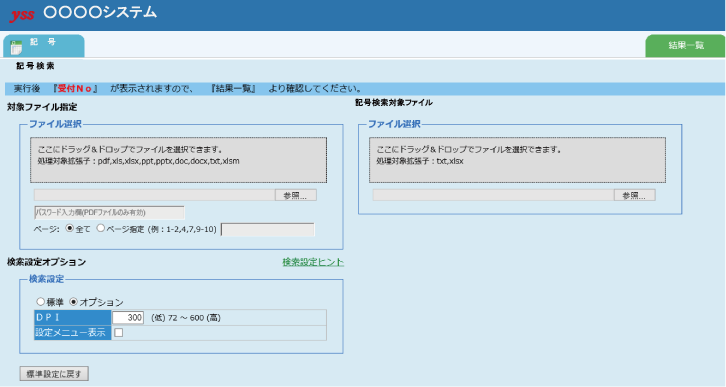The height and width of the screenshot is (387, 726).
Task: Select the 全て page radio button
Action: point(70,228)
